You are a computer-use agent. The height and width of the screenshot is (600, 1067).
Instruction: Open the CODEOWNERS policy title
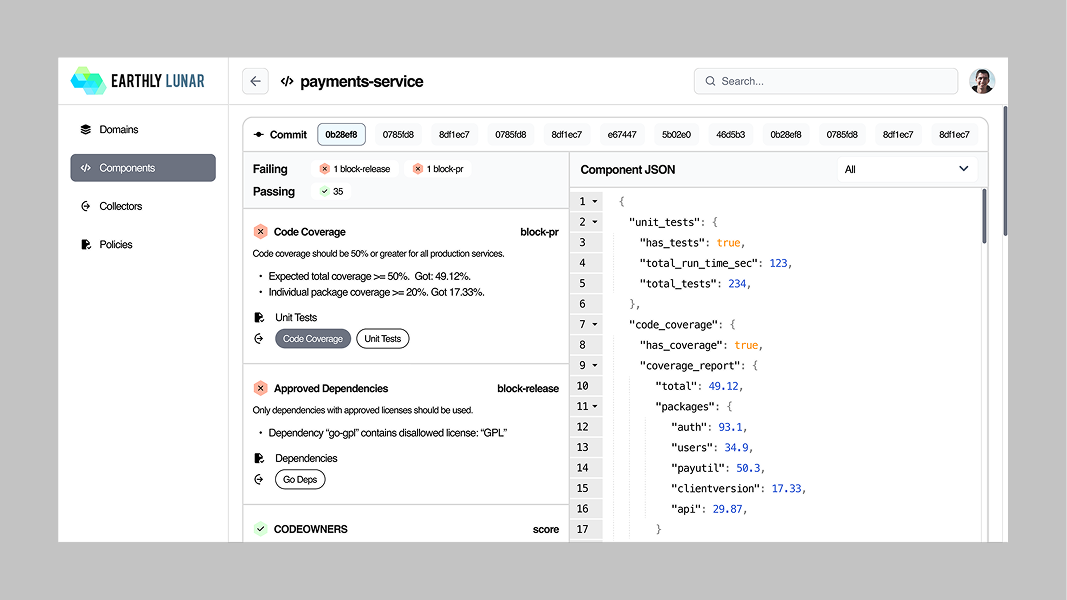coord(310,529)
